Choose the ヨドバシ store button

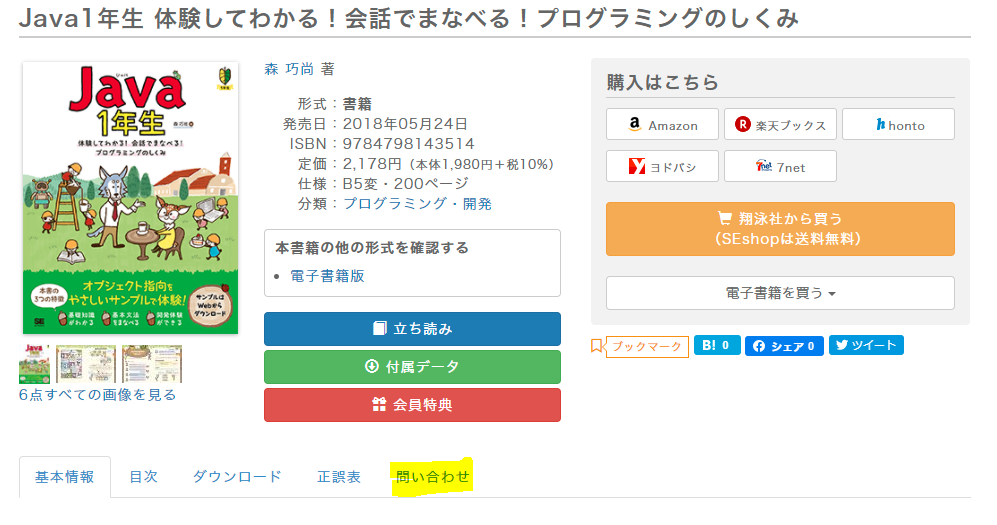pyautogui.click(x=661, y=167)
